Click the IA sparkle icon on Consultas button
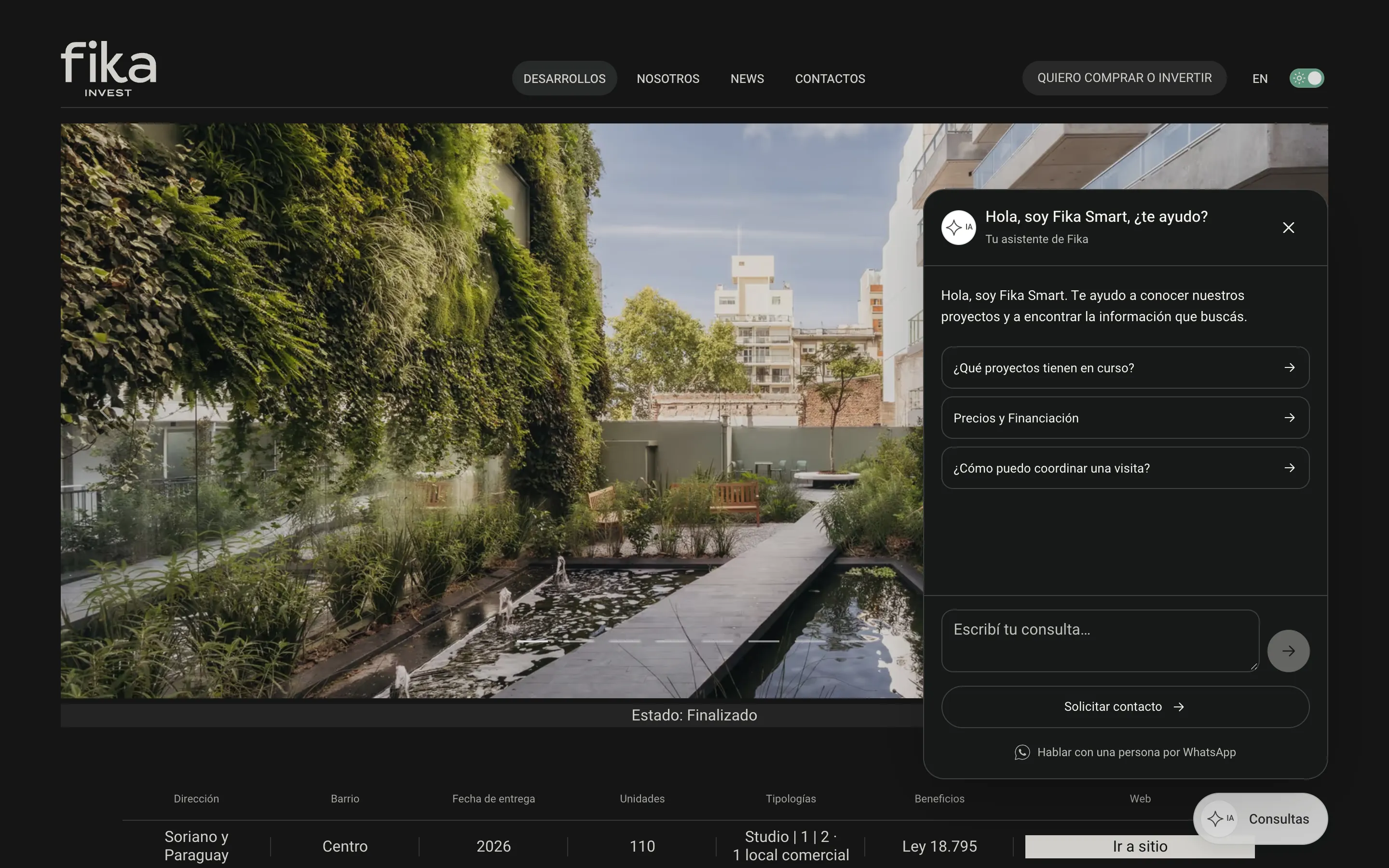 (1220, 819)
